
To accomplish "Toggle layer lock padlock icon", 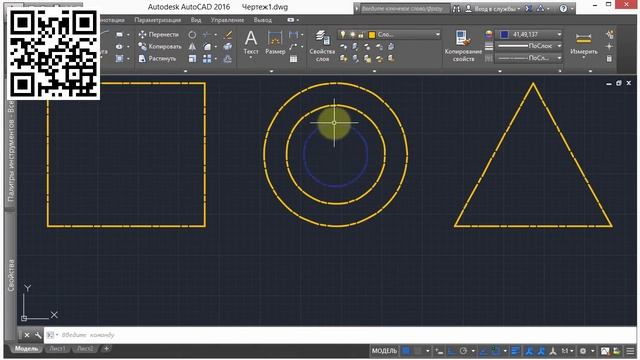I will tap(361, 35).
